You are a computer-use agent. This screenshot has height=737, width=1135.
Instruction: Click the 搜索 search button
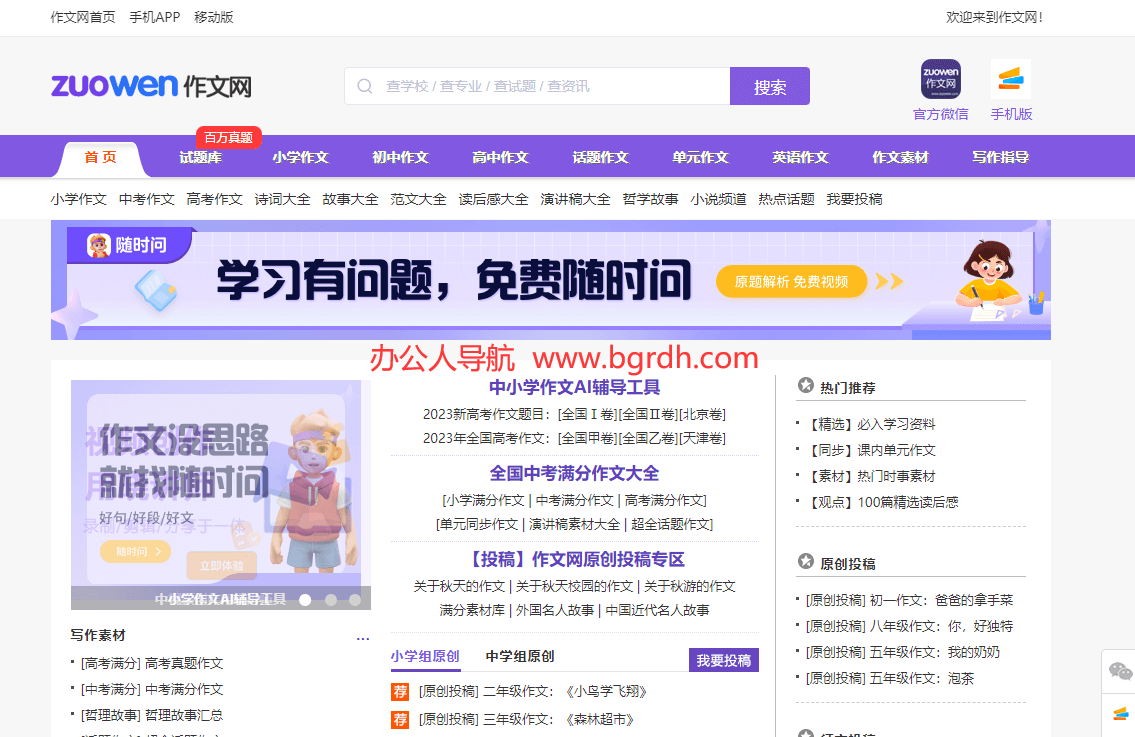[769, 86]
